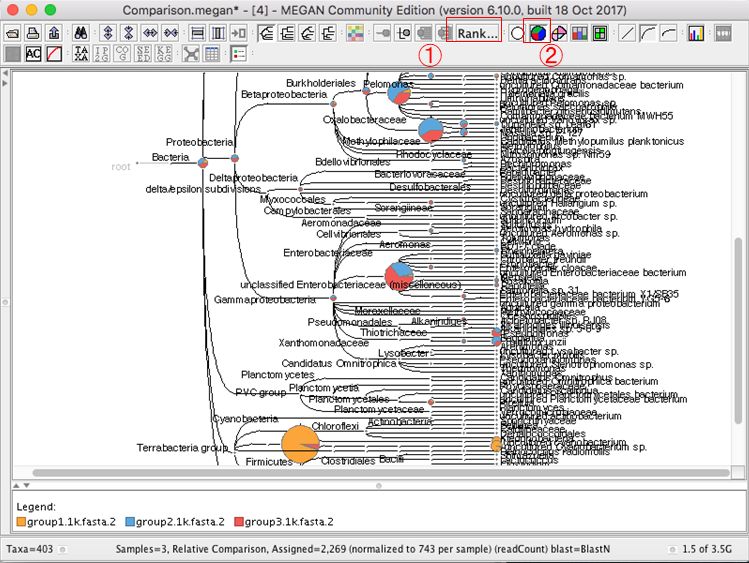This screenshot has height=563, width=749.
Task: Select the Firmicutes orange pie node
Action: click(299, 445)
